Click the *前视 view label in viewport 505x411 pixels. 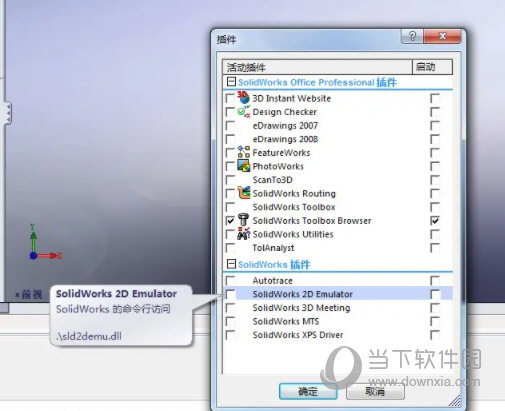[x=29, y=294]
